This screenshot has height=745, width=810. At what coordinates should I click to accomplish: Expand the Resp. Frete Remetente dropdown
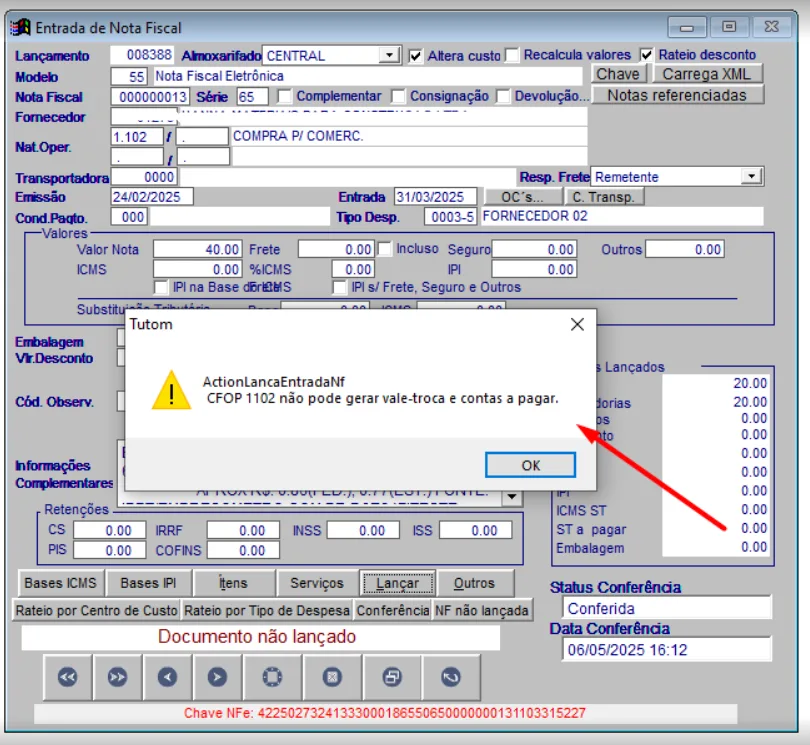pos(751,176)
